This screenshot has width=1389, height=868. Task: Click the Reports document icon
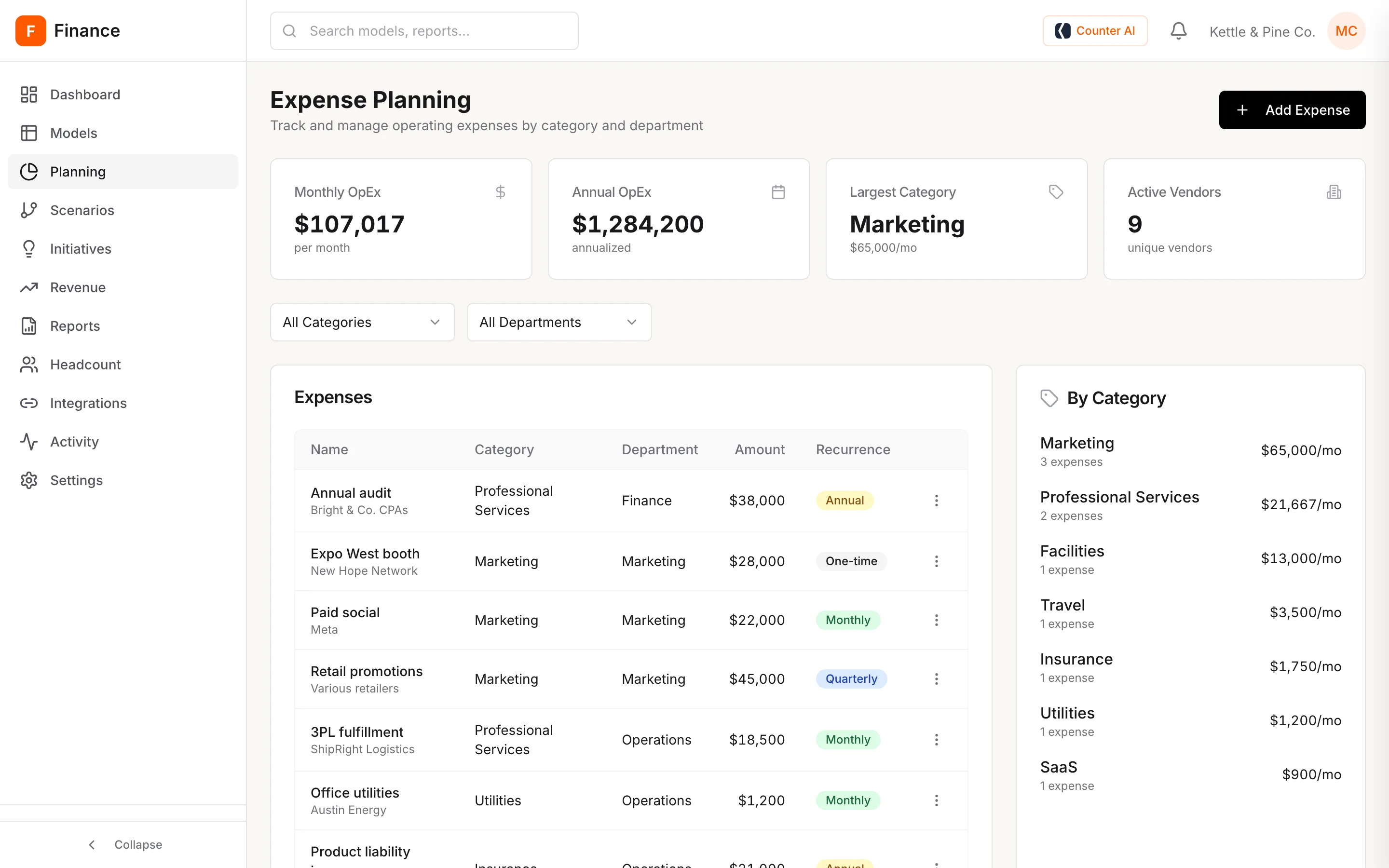pos(29,325)
